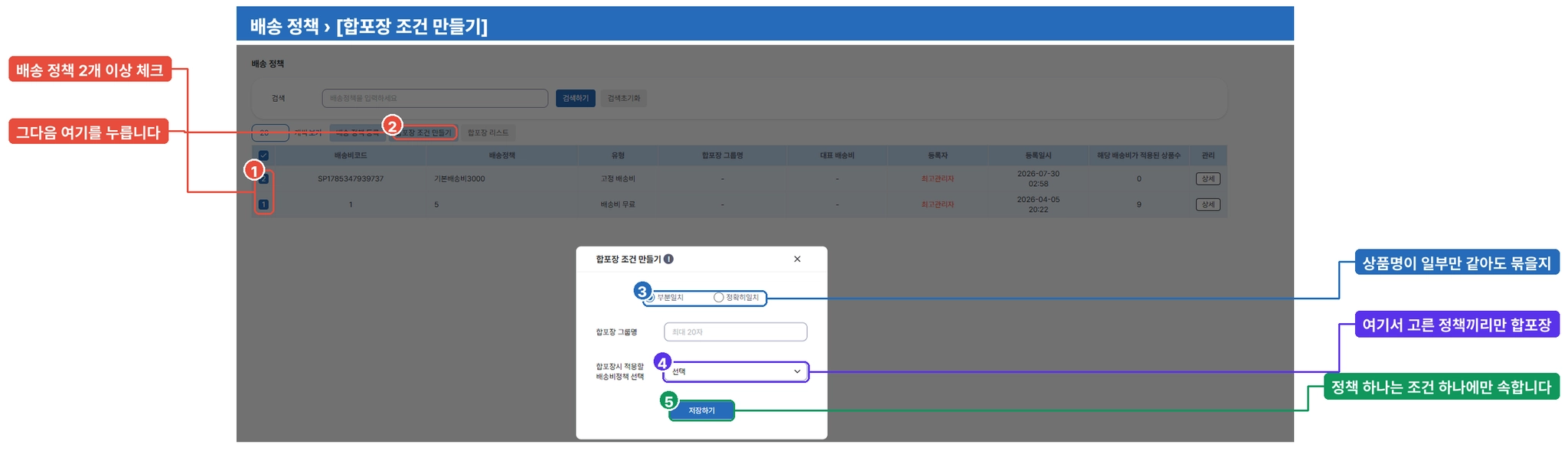
Task: Click the 등록일시 column header
Action: click(x=1038, y=155)
